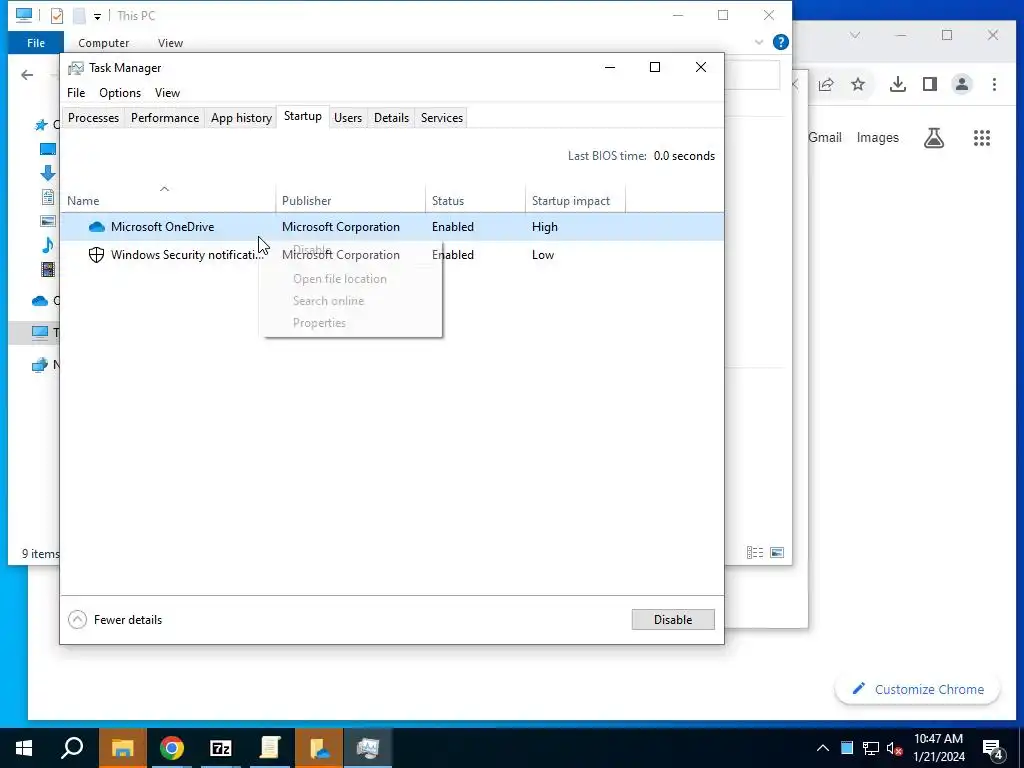Sort by Status column header
This screenshot has height=768, width=1024.
475,200
